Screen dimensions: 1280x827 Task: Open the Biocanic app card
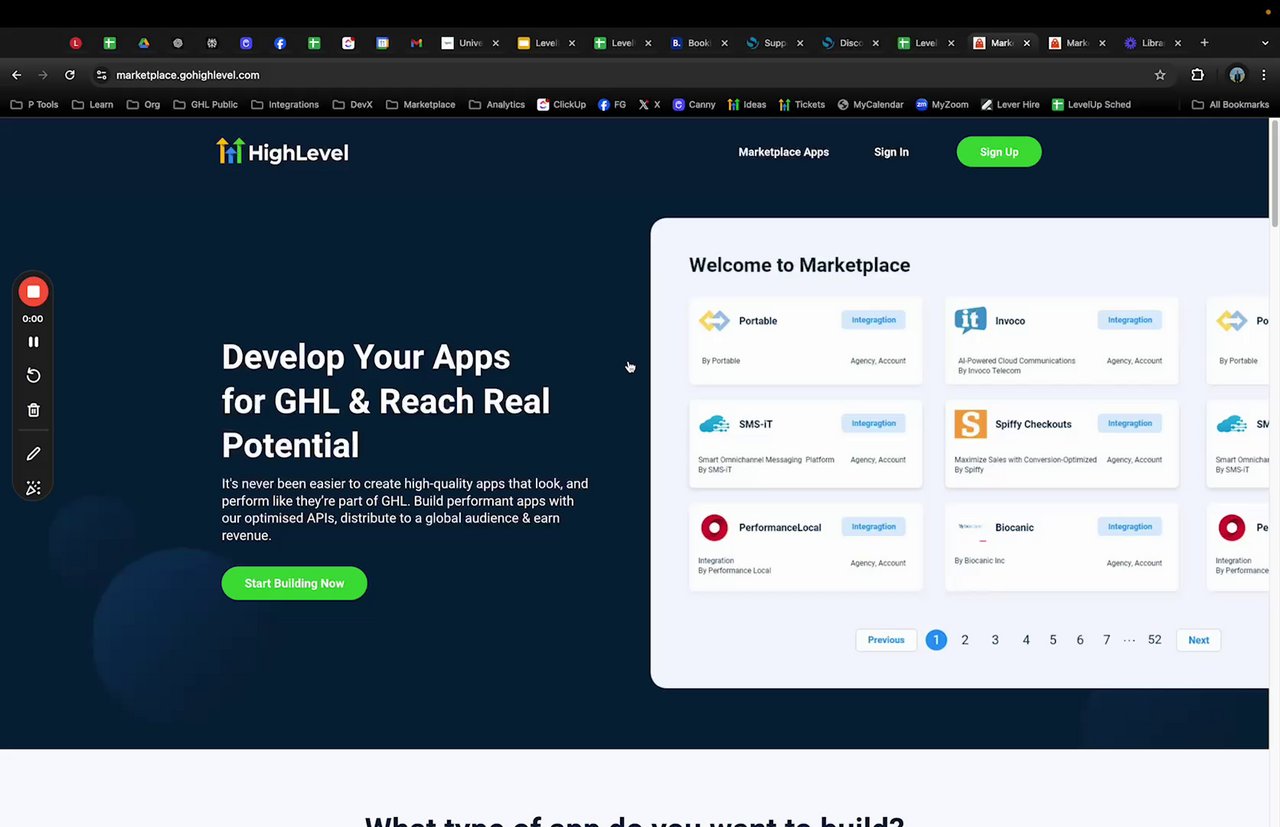point(1062,547)
